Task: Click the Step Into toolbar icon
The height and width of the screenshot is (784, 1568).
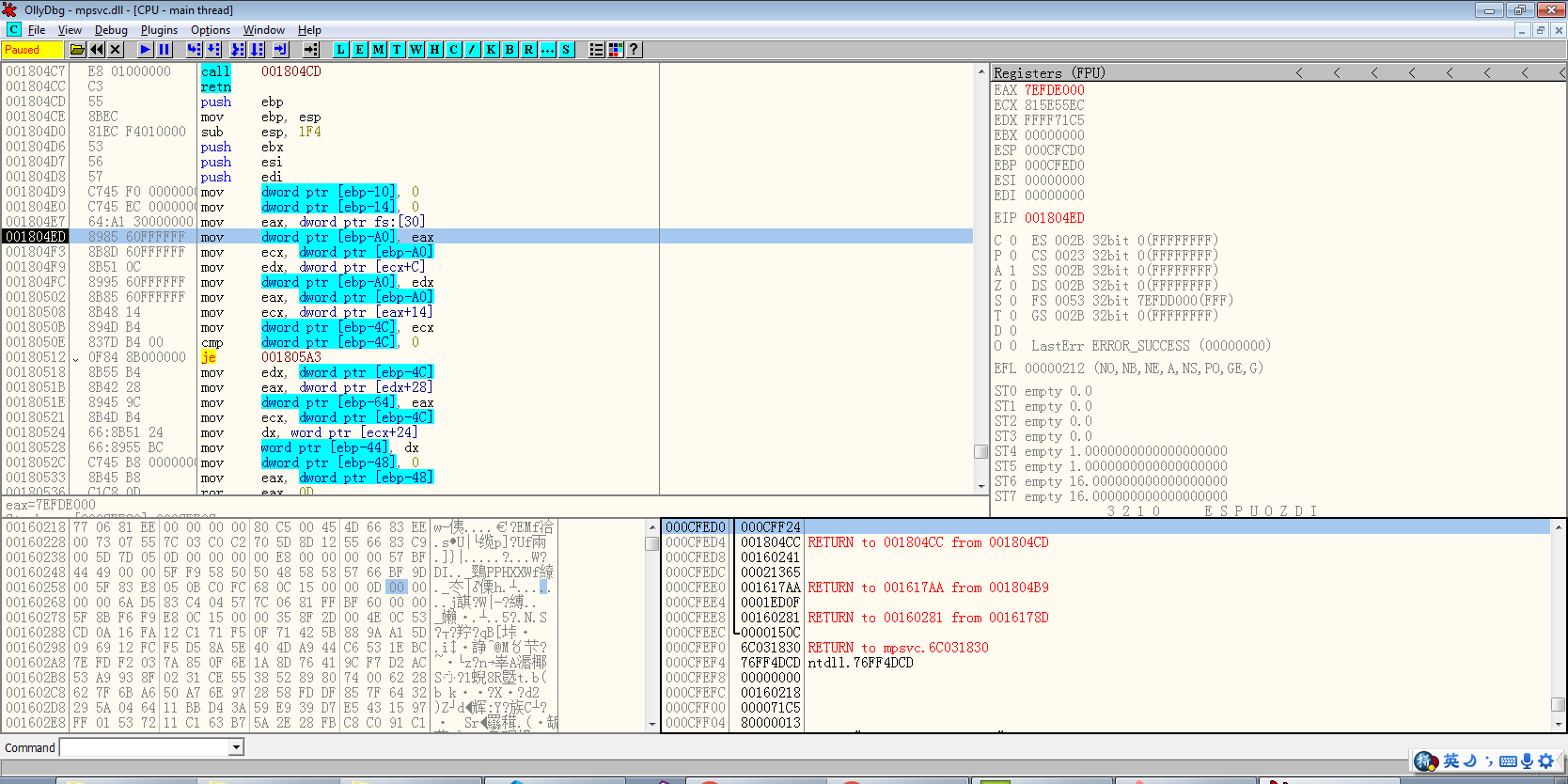Action: pyautogui.click(x=194, y=50)
